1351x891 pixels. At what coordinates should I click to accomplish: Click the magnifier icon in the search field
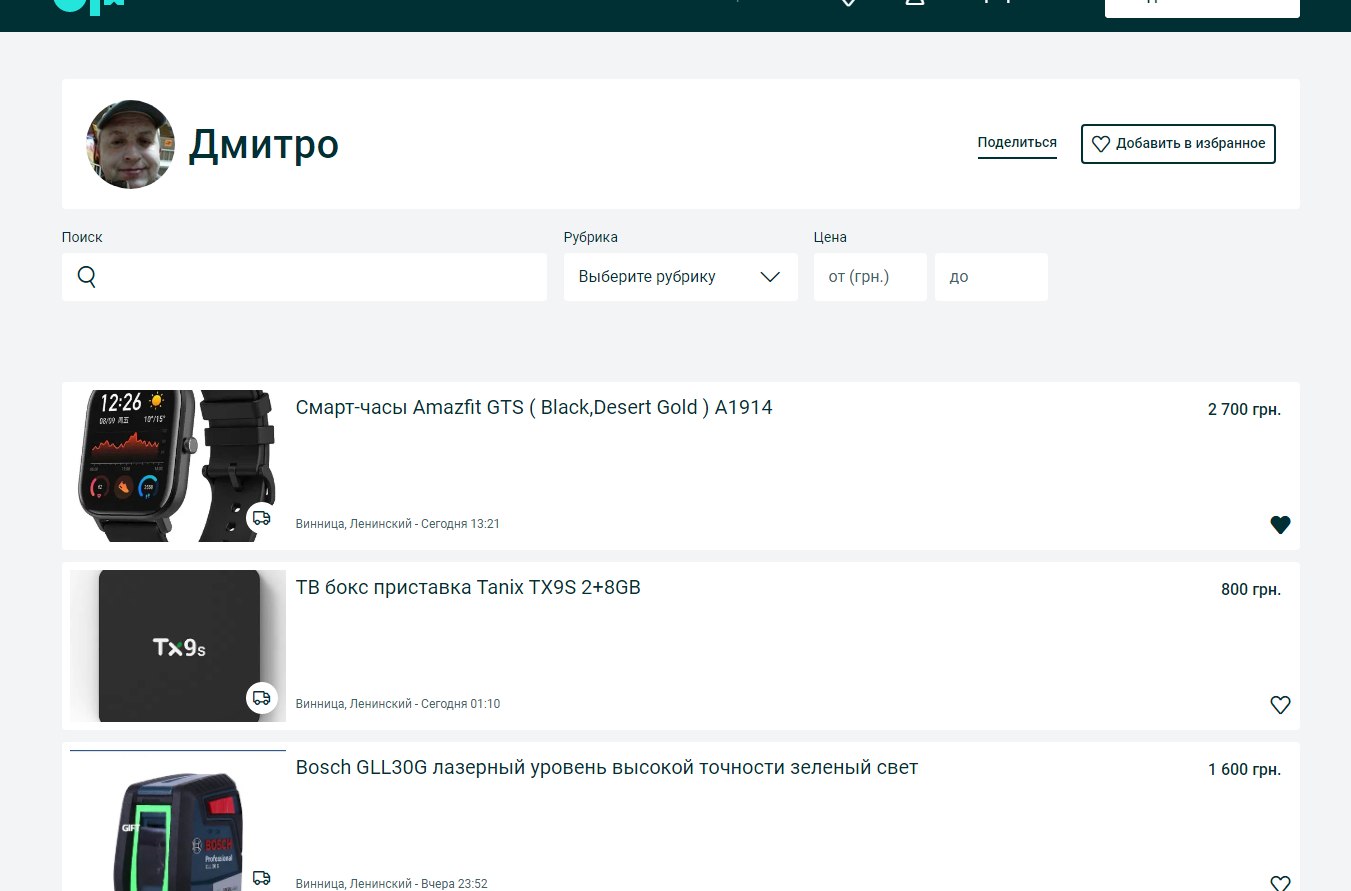click(x=86, y=277)
